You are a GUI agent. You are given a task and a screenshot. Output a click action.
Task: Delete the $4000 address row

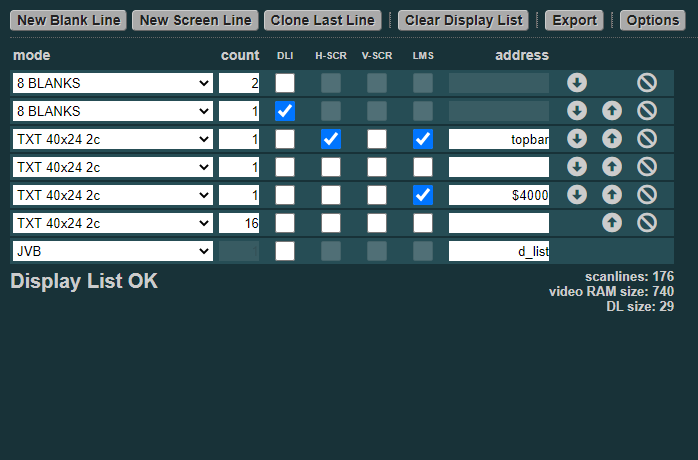[x=647, y=195]
